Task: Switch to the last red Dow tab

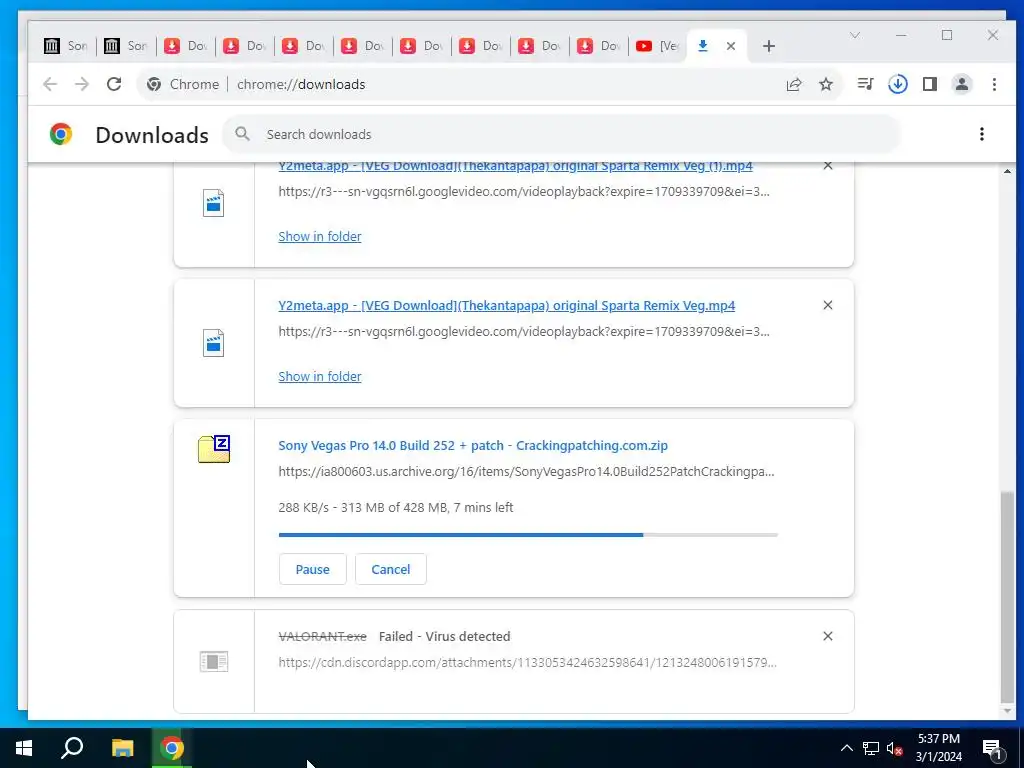Action: [598, 46]
